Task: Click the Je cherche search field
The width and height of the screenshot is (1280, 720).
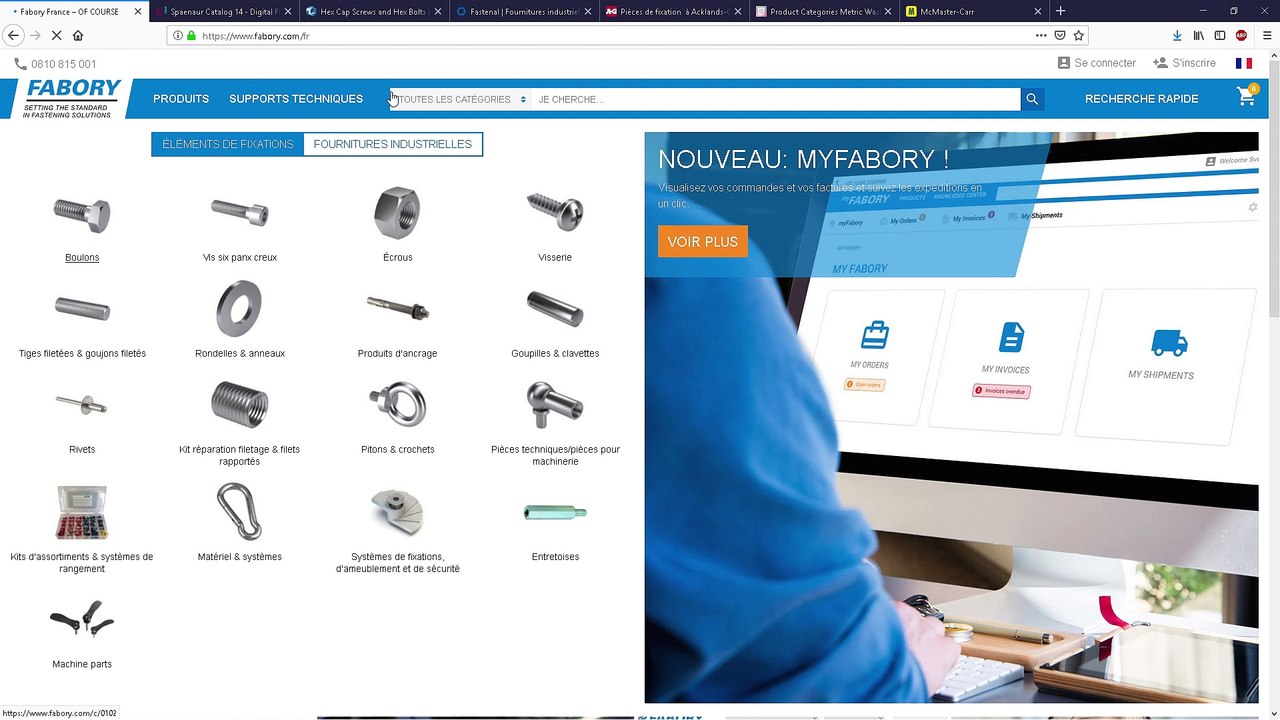Action: [775, 99]
